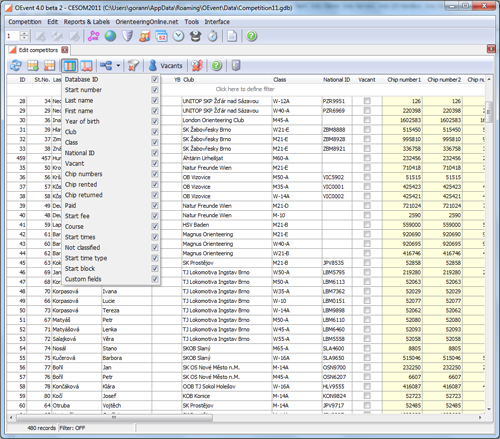500x439 pixels.
Task: Sort by the Chip number1 column header
Action: (403, 79)
